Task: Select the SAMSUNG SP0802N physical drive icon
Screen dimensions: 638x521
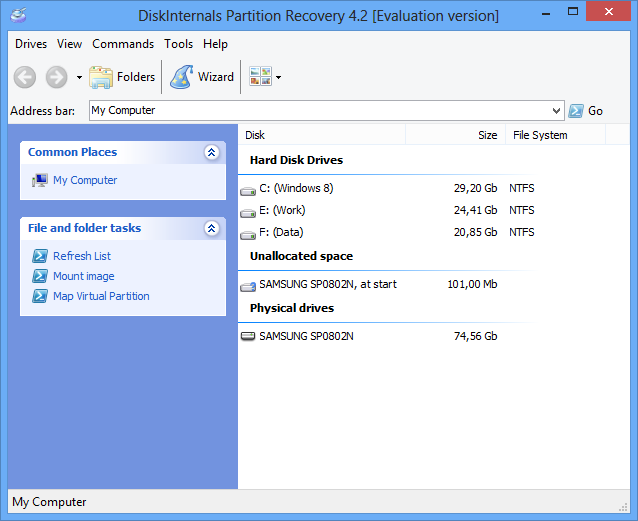Action: [x=248, y=336]
